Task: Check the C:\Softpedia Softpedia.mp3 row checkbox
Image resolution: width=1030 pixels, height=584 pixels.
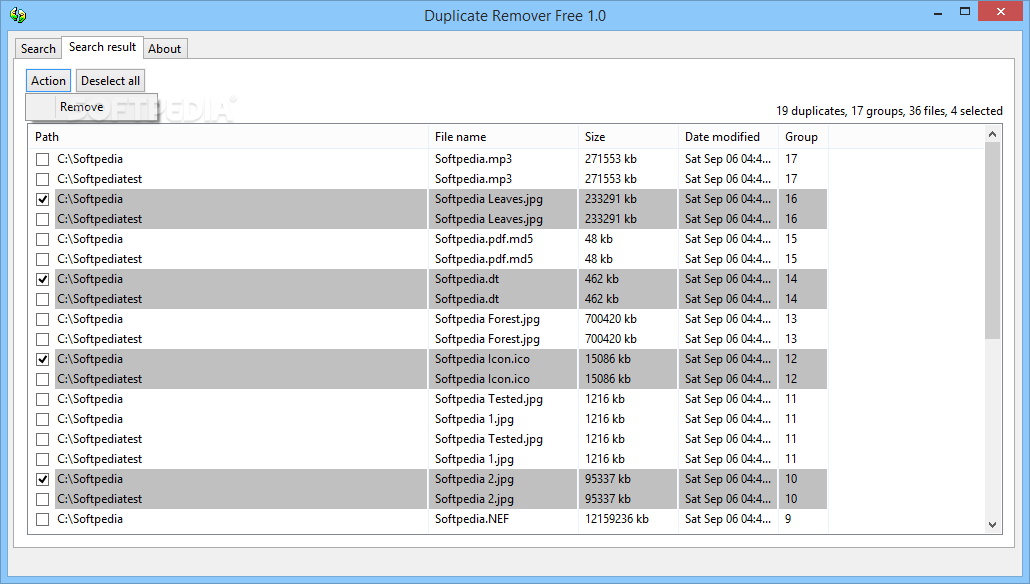Action: 43,159
